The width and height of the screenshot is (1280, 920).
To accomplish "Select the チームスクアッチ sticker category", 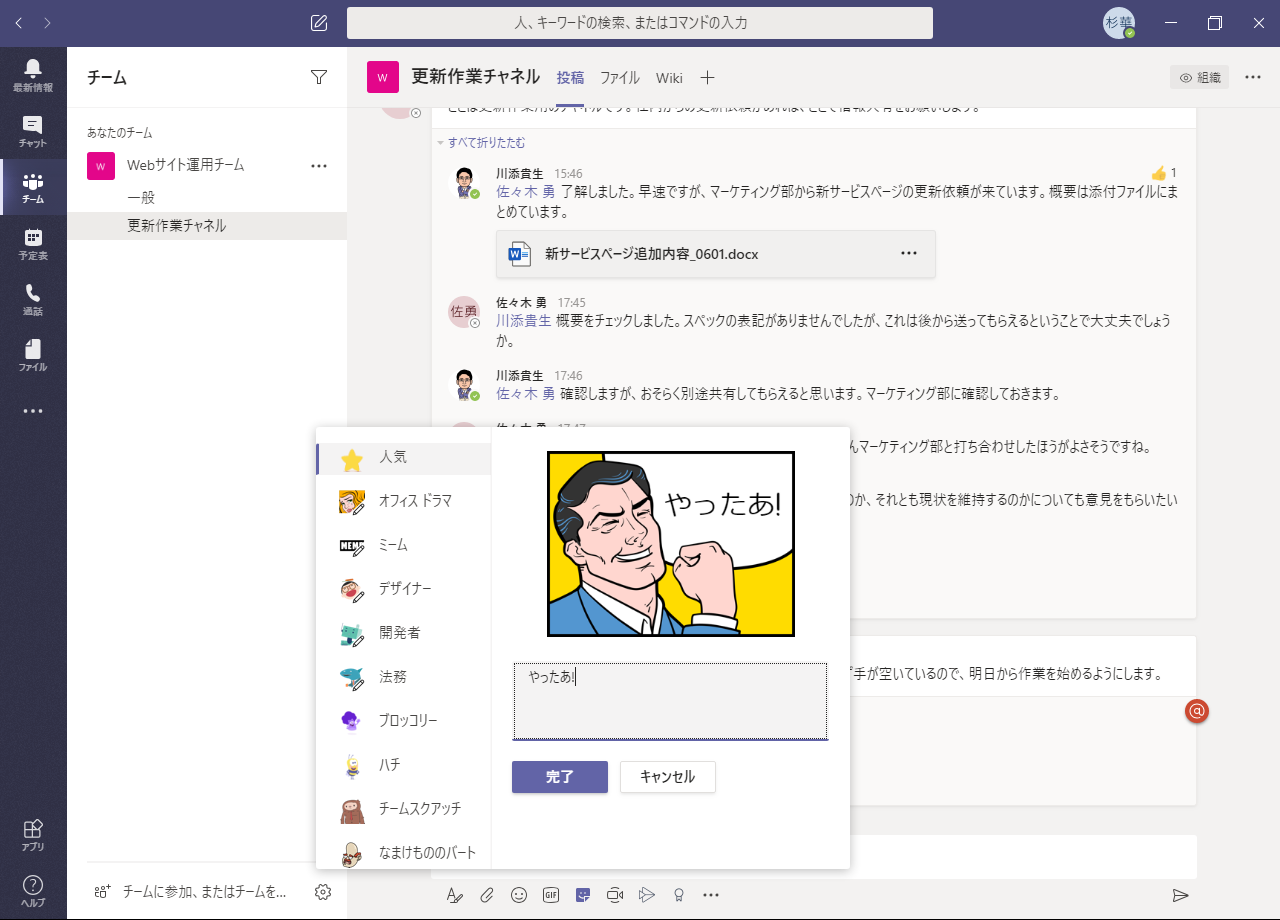I will click(404, 809).
